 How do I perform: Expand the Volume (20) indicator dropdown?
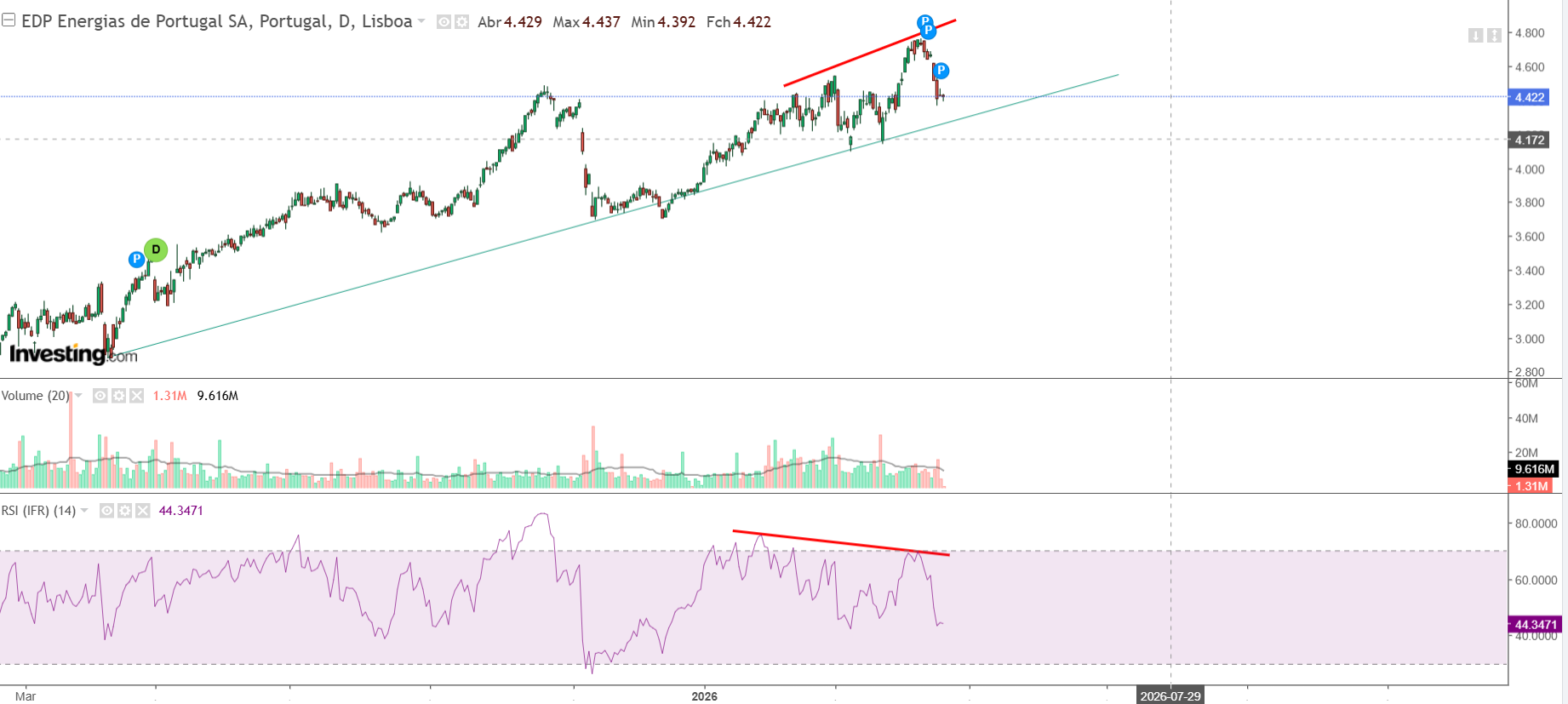79,396
